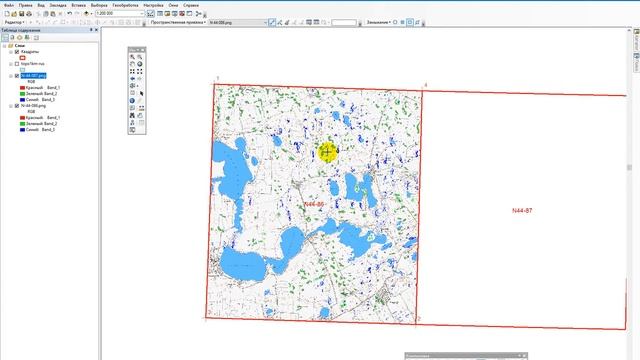Viewport: 640px width, 360px height.
Task: Open the Геообработка menu
Action: (125, 5)
